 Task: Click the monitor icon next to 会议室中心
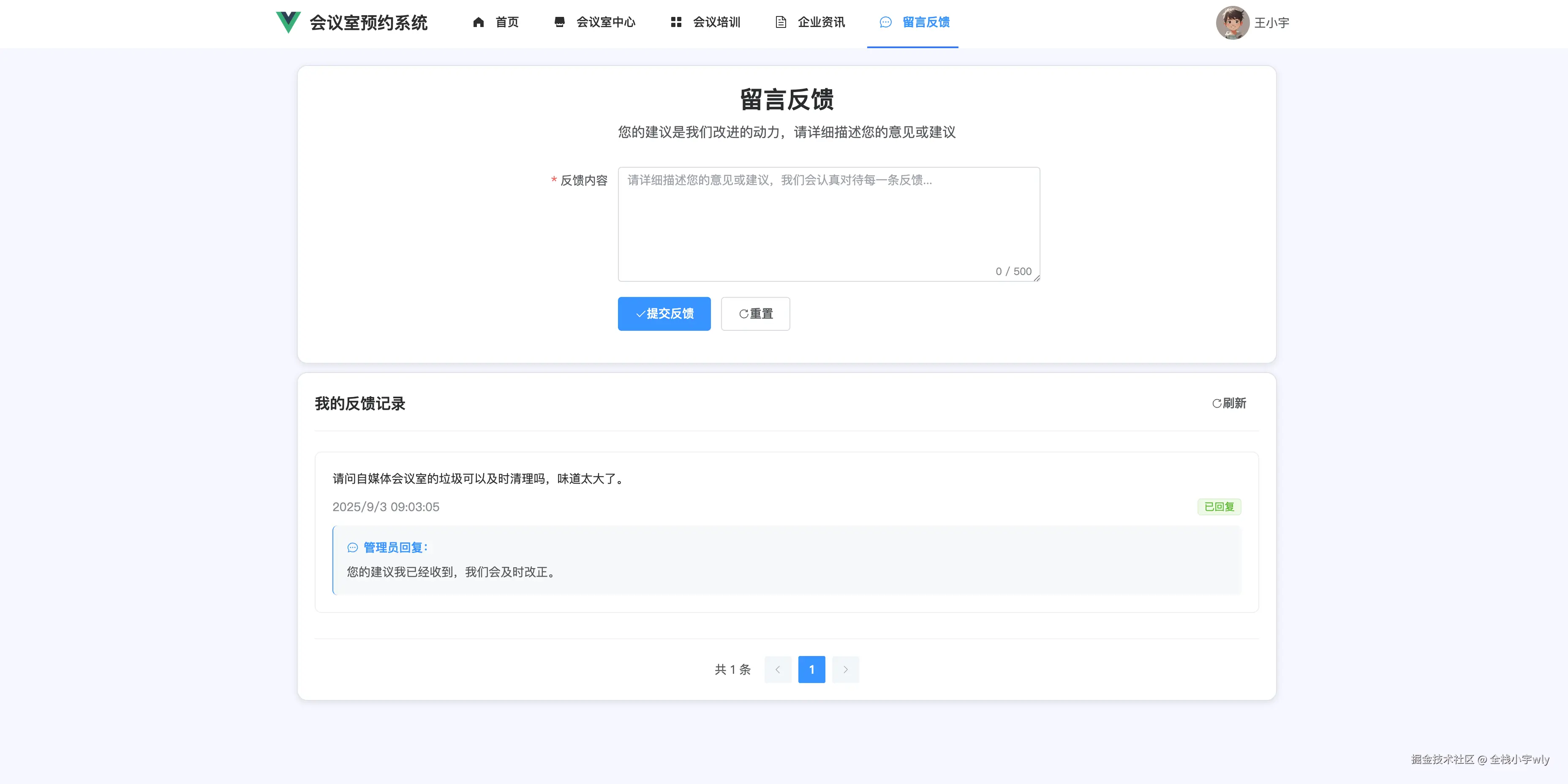tap(560, 22)
